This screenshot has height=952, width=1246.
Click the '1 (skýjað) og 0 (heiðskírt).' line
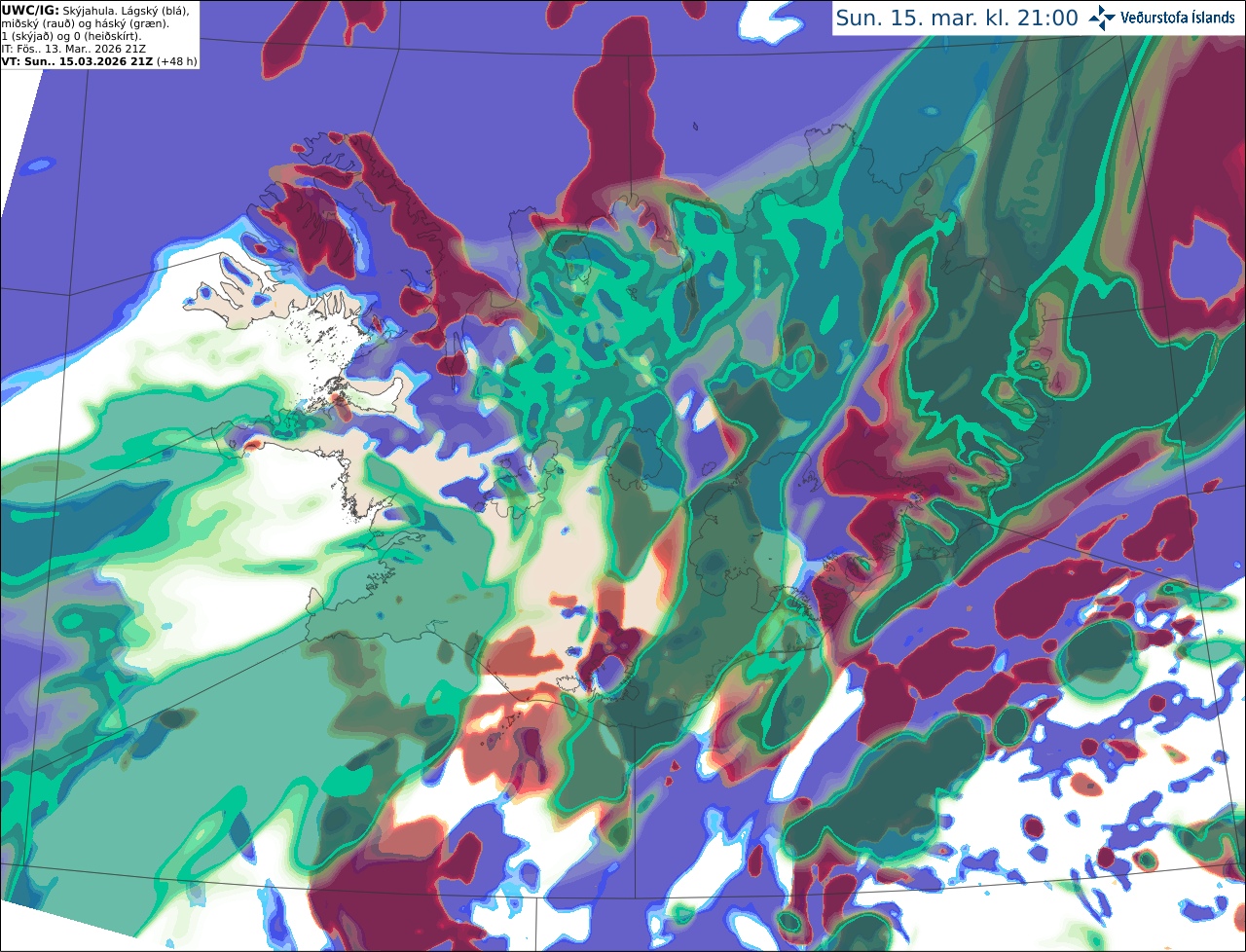(x=72, y=36)
